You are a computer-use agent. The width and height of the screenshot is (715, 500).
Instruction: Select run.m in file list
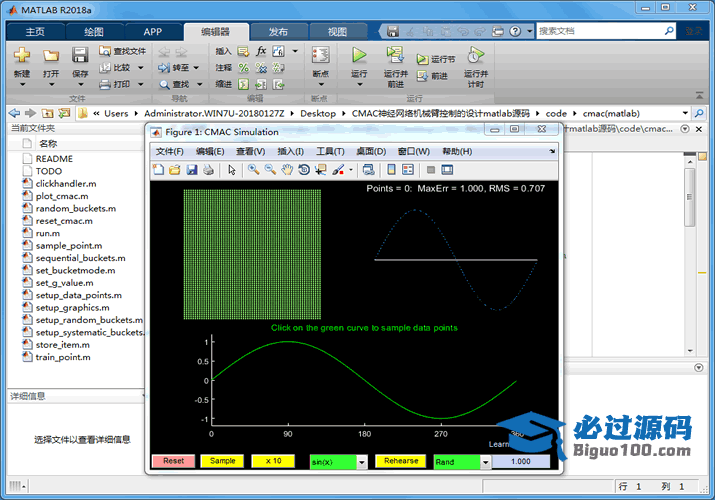[x=48, y=233]
